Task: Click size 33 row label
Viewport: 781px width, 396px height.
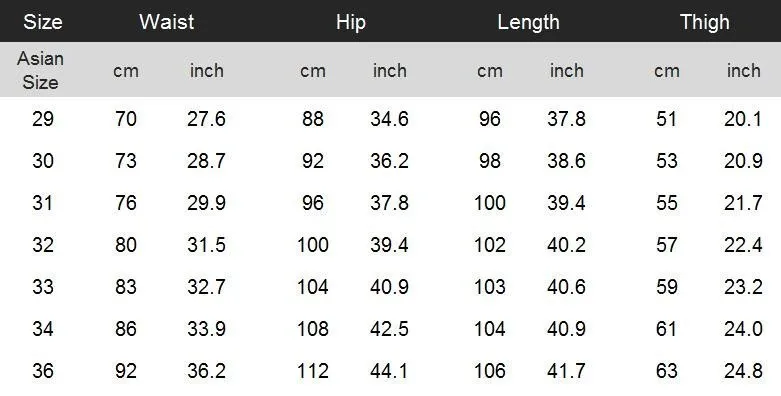Action: 42,287
